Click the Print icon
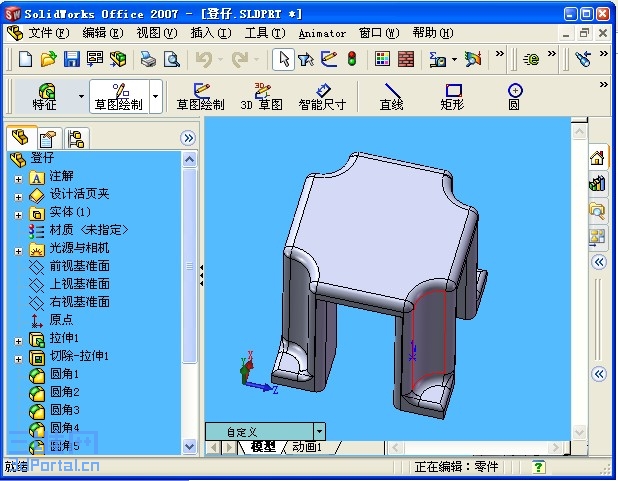Image resolution: width=618 pixels, height=481 pixels. [149, 60]
